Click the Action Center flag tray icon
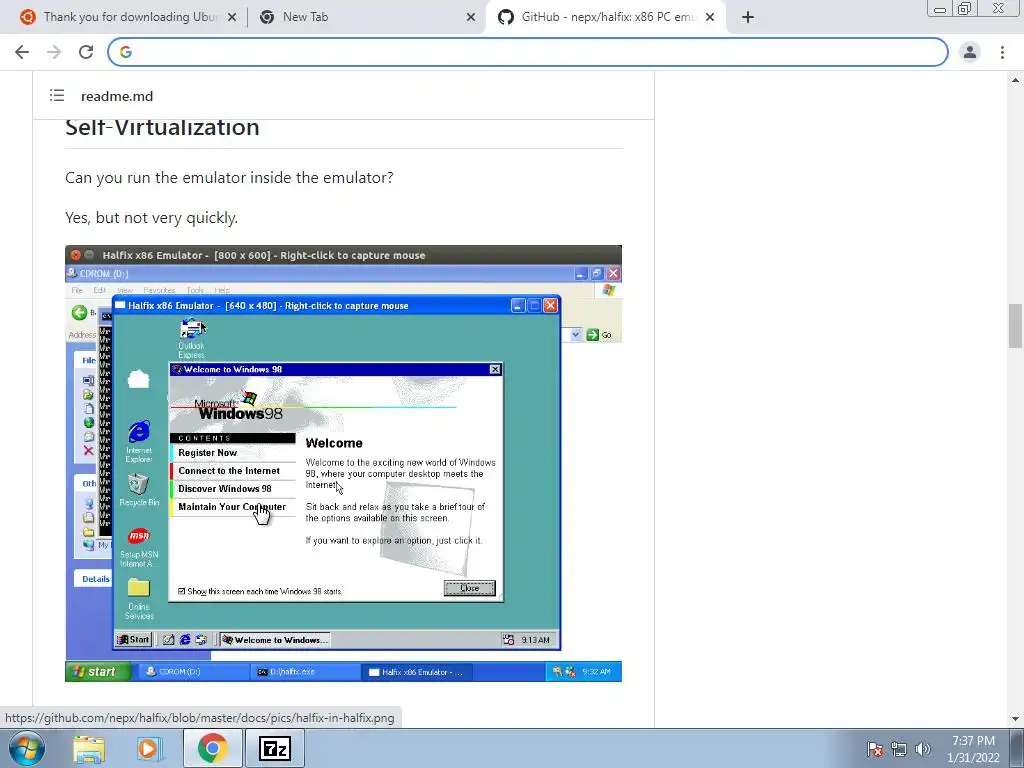This screenshot has height=768, width=1024. [875, 749]
